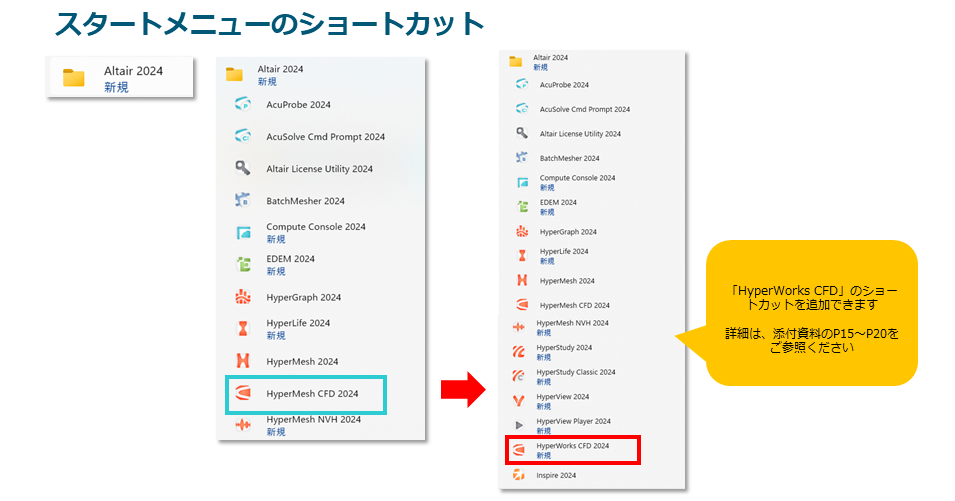955x501 pixels.
Task: Click AcuProbe 2024 icon in middle list
Action: pos(243,104)
